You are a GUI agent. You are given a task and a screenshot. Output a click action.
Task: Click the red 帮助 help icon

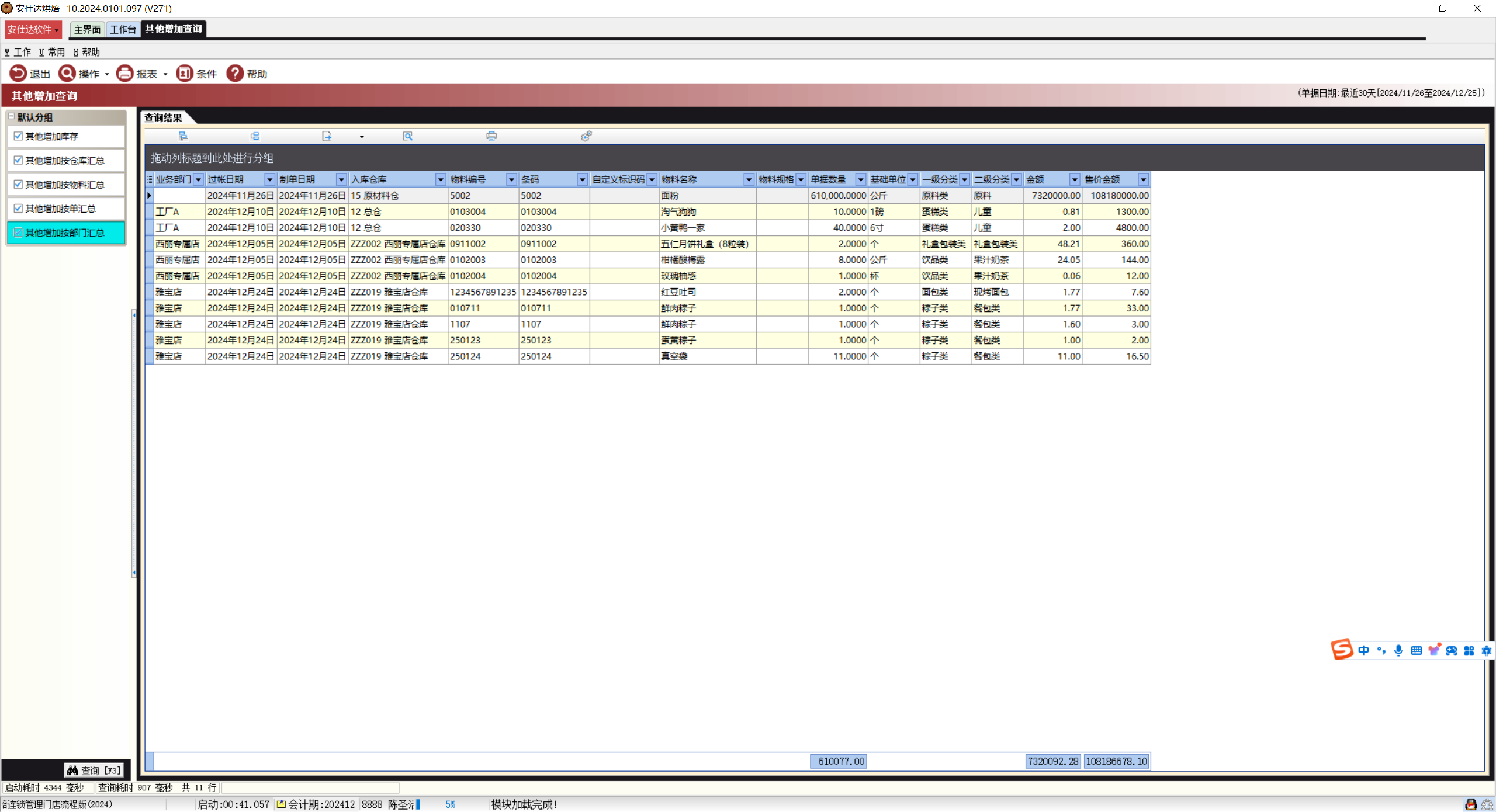tap(235, 73)
